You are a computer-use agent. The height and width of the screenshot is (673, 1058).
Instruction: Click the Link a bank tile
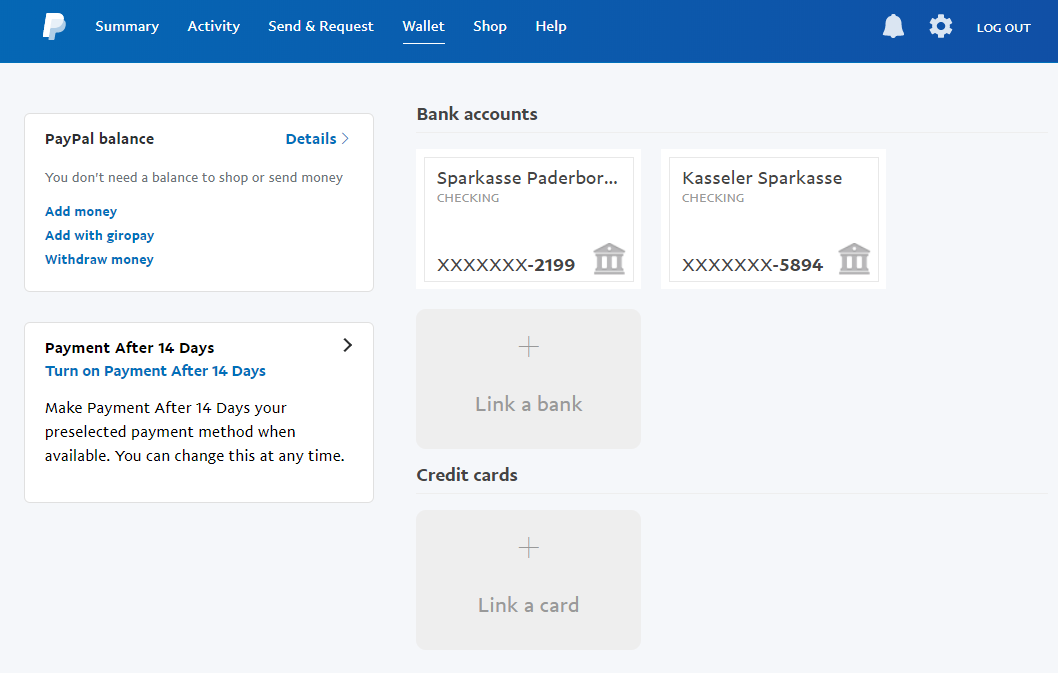point(528,379)
